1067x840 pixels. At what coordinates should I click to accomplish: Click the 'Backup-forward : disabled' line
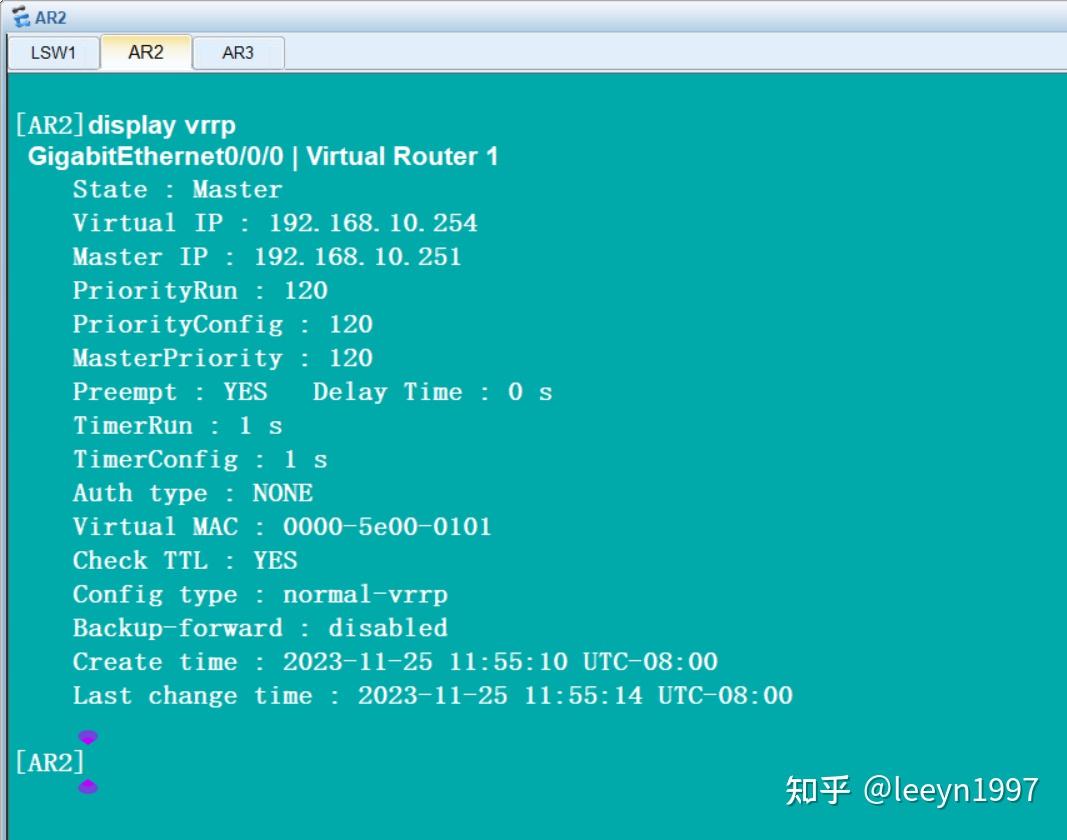pyautogui.click(x=260, y=628)
